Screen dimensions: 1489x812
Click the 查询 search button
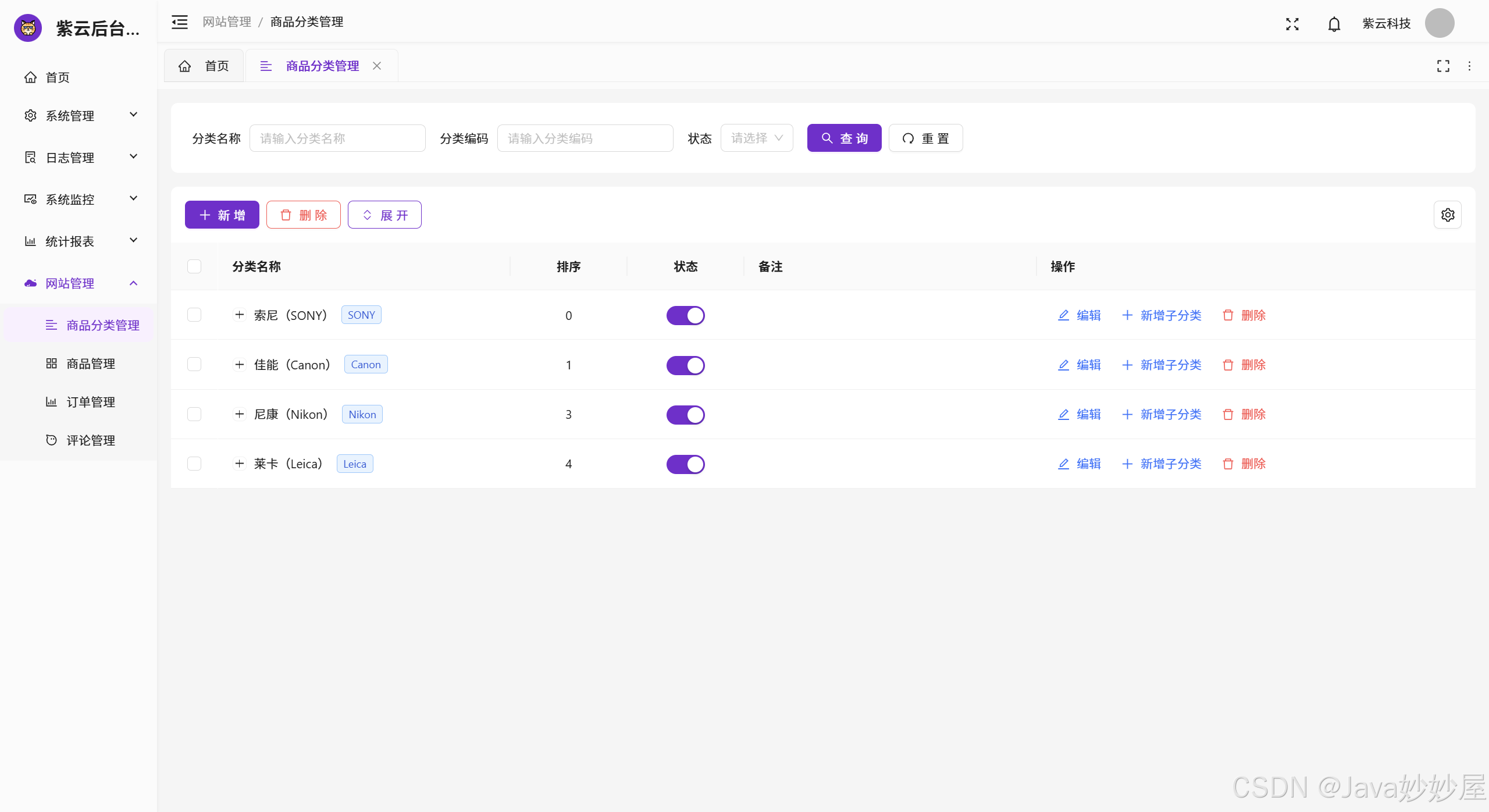[x=844, y=138]
